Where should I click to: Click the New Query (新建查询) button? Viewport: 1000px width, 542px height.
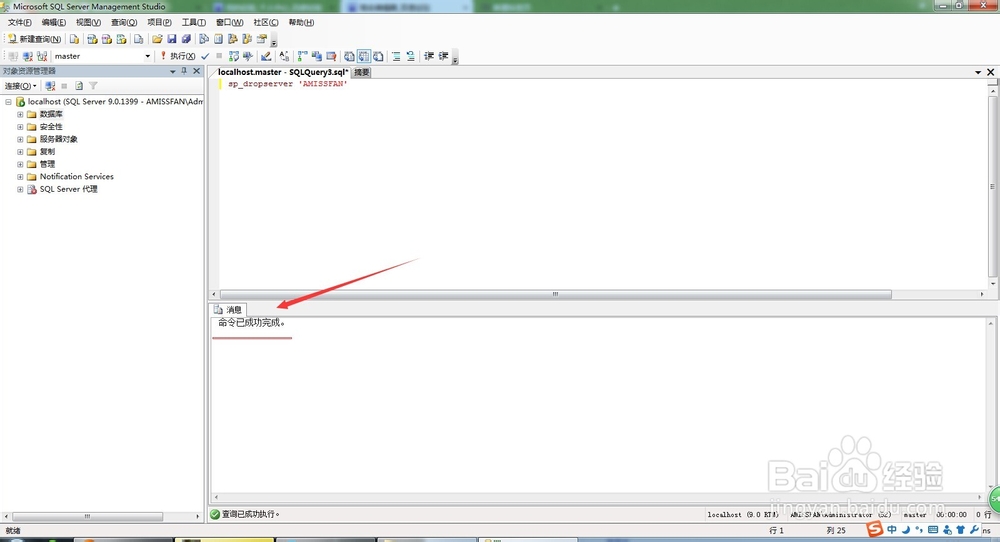[34, 39]
